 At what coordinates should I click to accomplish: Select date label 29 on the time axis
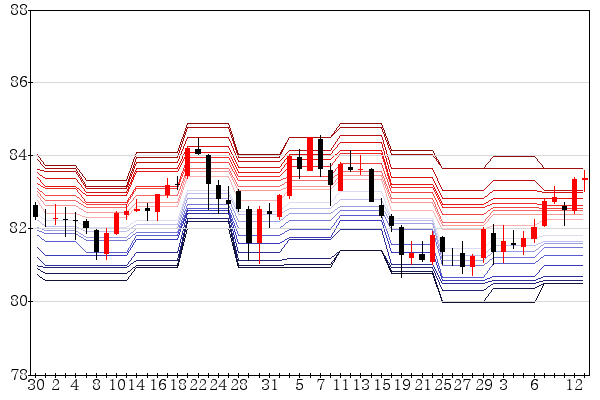point(484,385)
